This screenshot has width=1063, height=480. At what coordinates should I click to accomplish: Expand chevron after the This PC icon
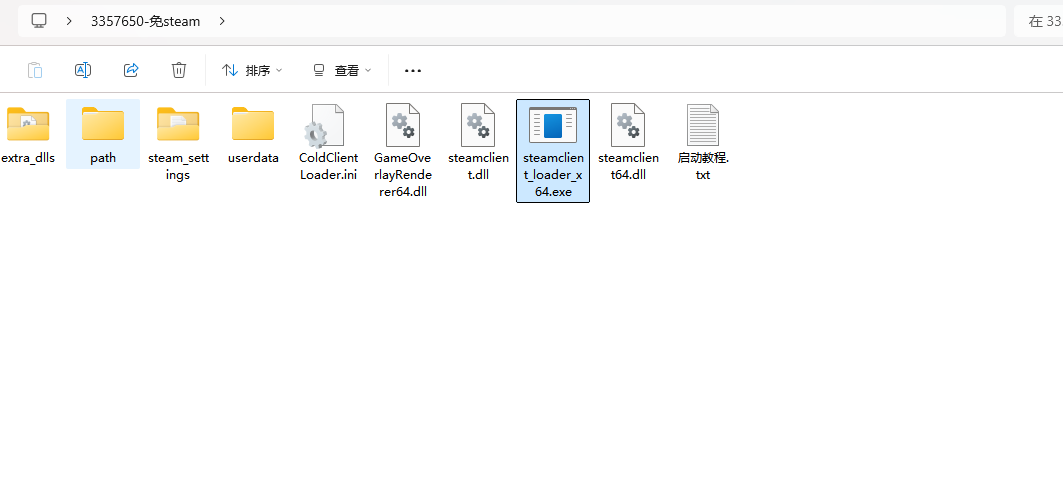pos(69,21)
